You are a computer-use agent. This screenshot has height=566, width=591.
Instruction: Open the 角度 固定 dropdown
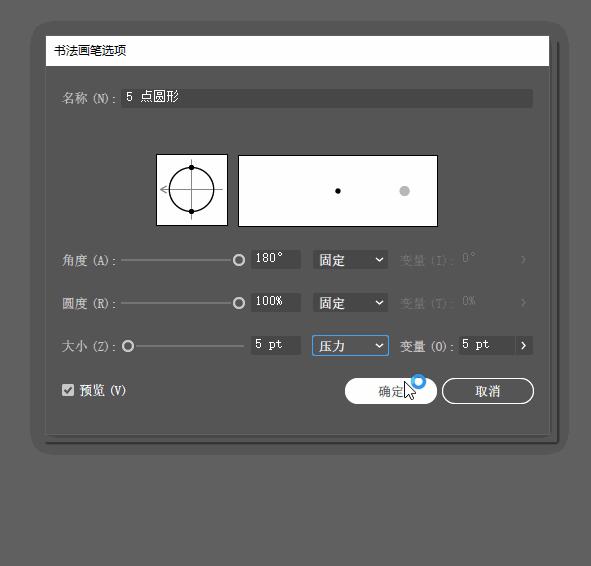coord(350,260)
